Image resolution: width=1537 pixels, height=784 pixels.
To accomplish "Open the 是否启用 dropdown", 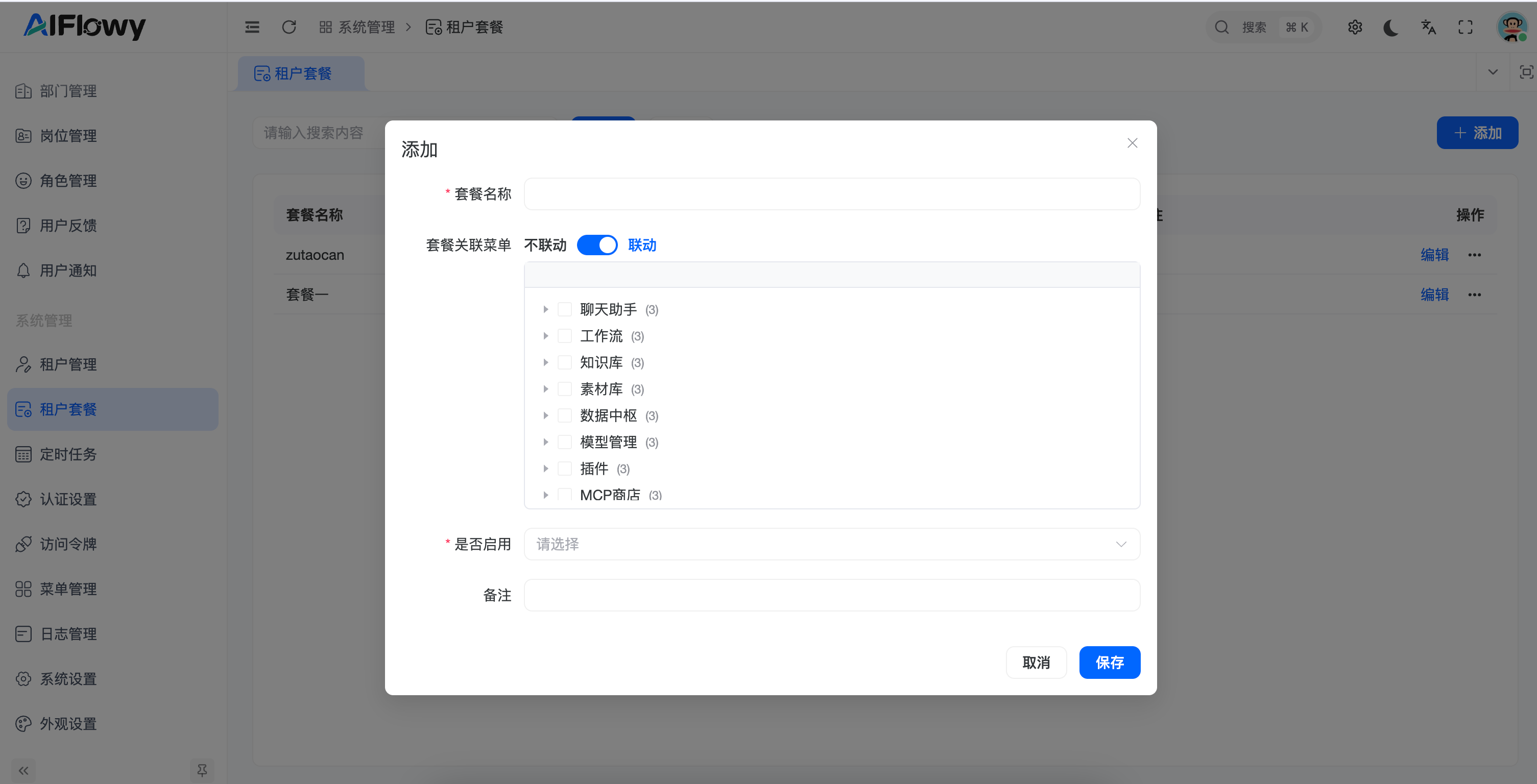I will tap(831, 544).
